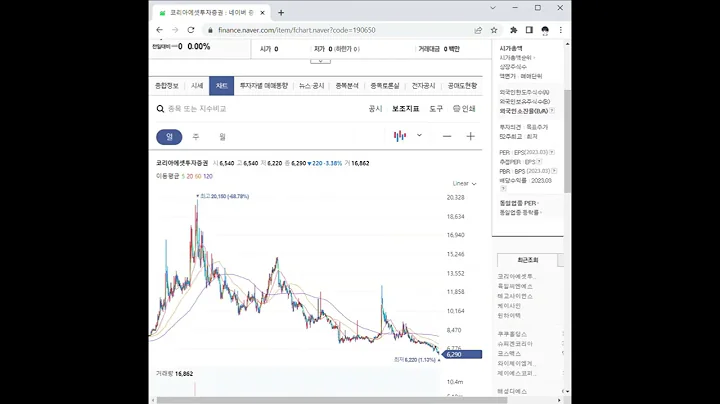This screenshot has width=720, height=404.
Task: Click the magnifier search icon in chart toolbar
Action: tap(160, 109)
